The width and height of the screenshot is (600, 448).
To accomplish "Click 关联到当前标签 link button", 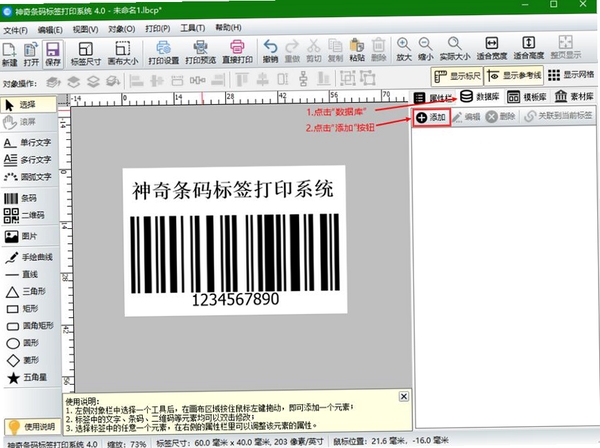I will [558, 116].
